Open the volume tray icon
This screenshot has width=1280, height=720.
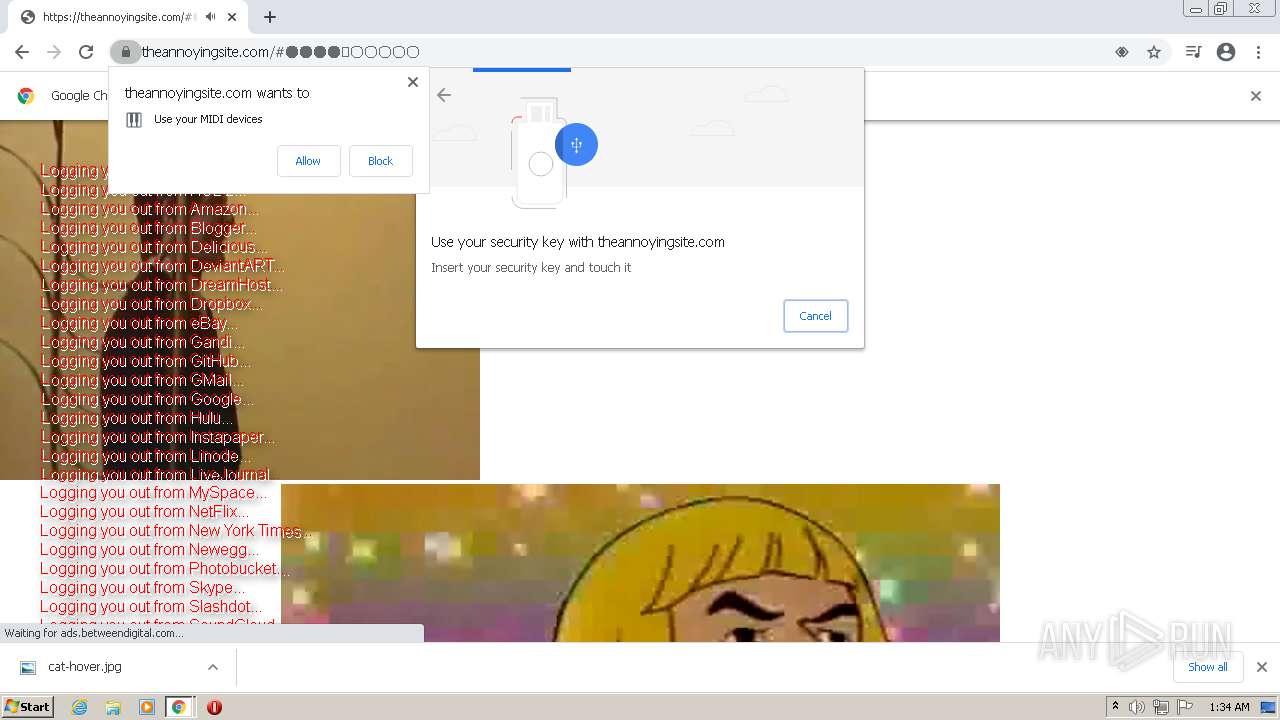coord(1137,707)
